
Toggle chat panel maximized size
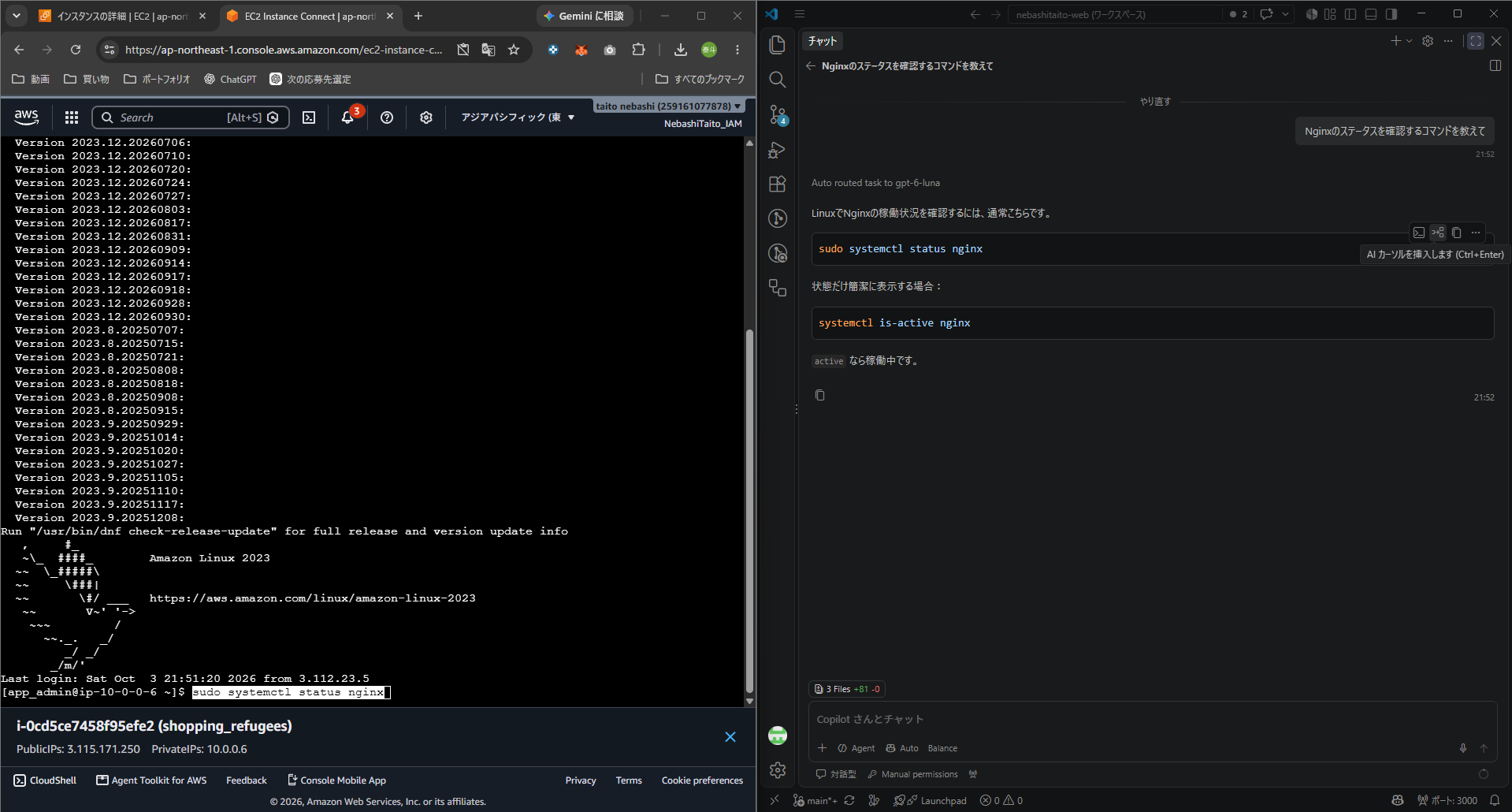1476,41
